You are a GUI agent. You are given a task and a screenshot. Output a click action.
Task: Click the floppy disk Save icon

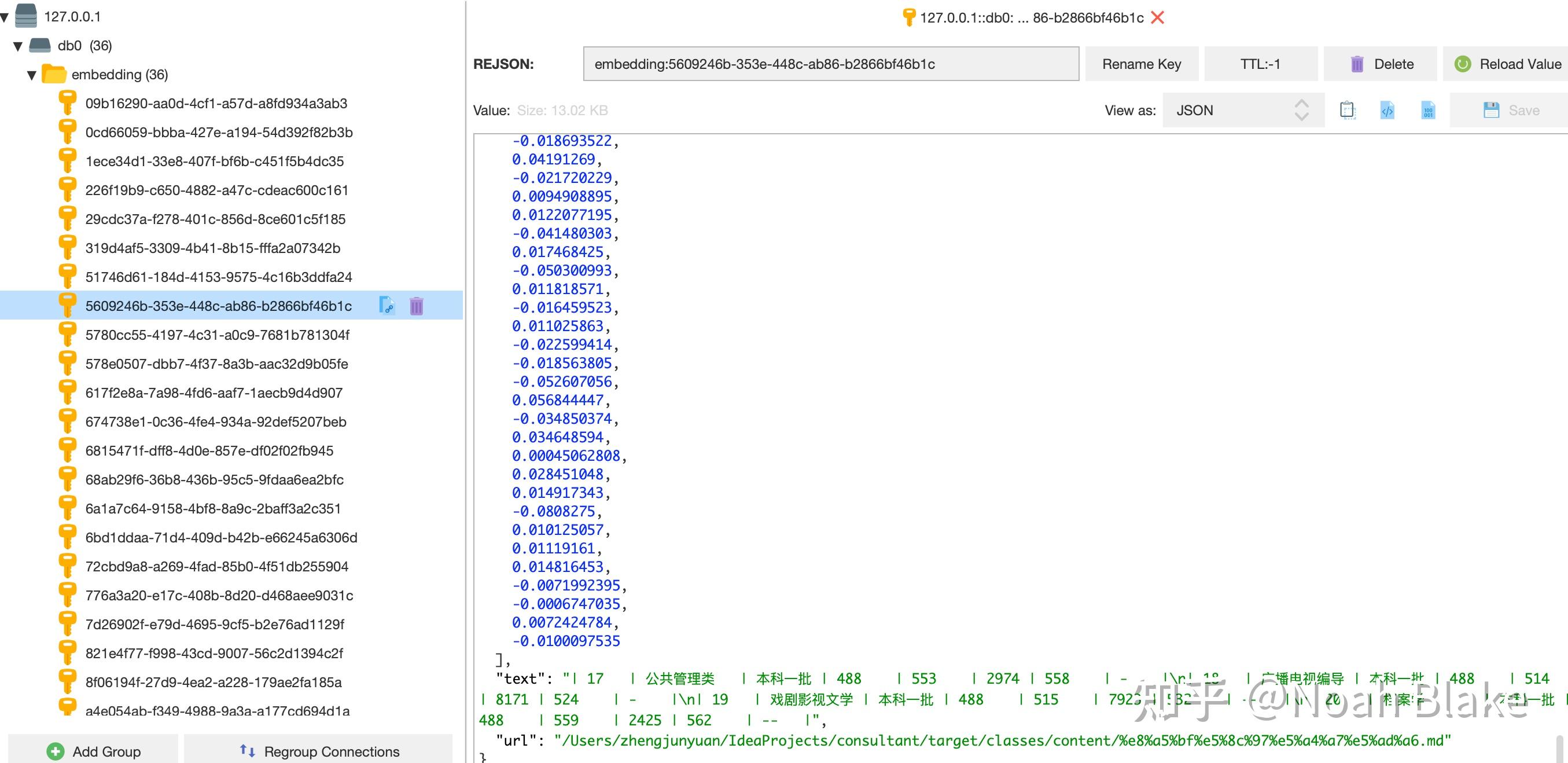pyautogui.click(x=1491, y=110)
